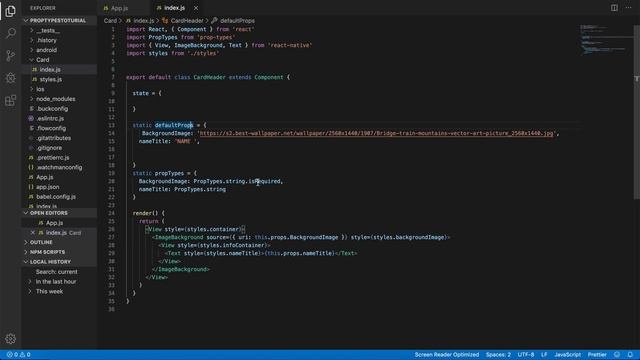Place cursor on 'render()' in code

tap(145, 213)
